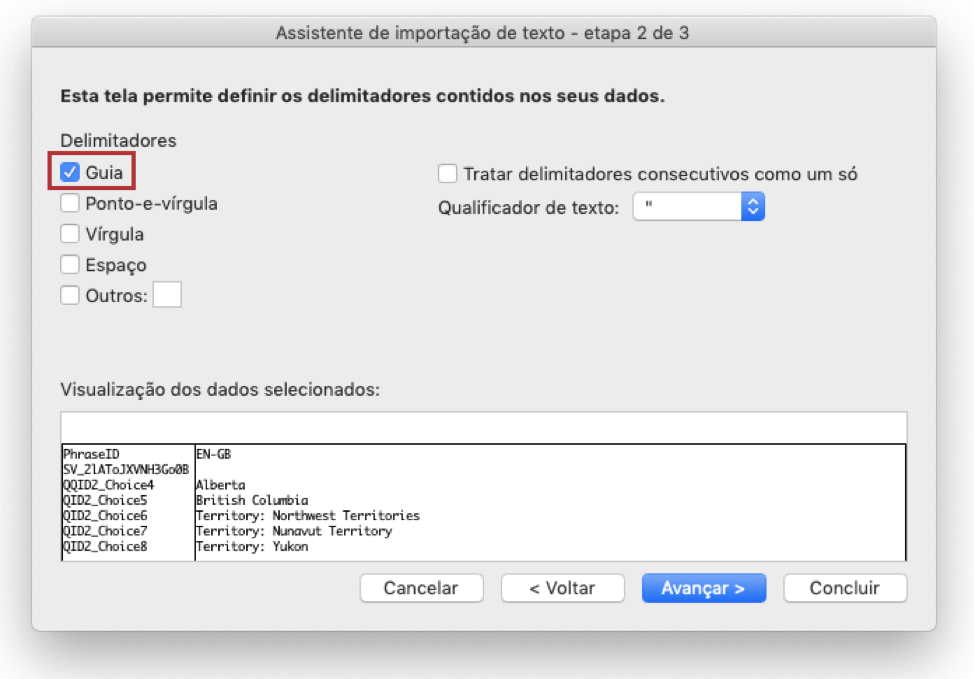The height and width of the screenshot is (679, 974).
Task: Click the Territory: Nunavut Territory preview cell
Action: pyautogui.click(x=293, y=531)
